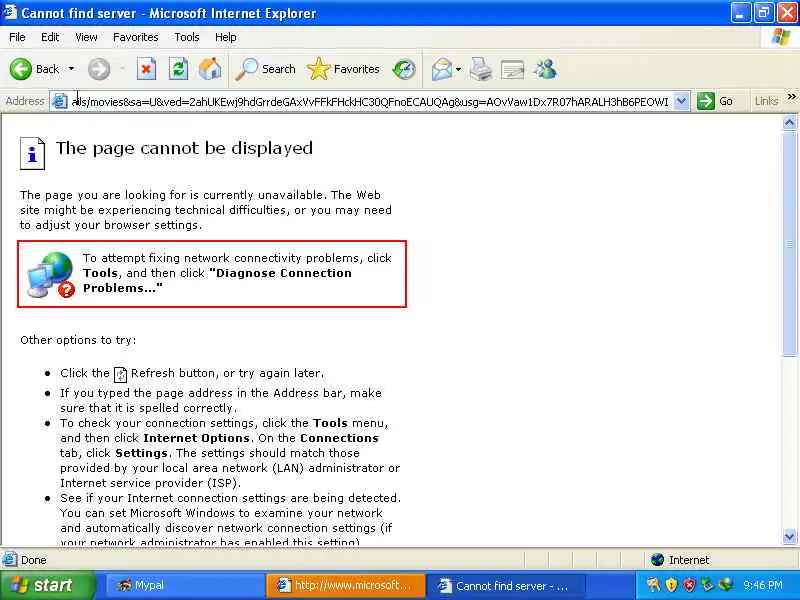Open the File menu

17,37
